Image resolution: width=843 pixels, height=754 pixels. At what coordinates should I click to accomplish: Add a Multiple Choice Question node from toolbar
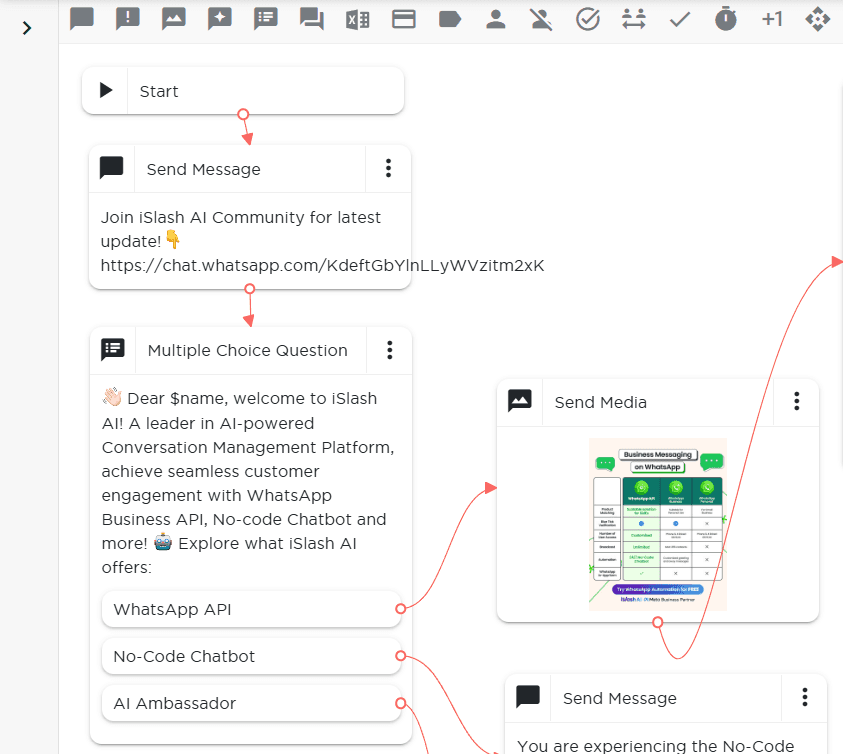[x=266, y=19]
